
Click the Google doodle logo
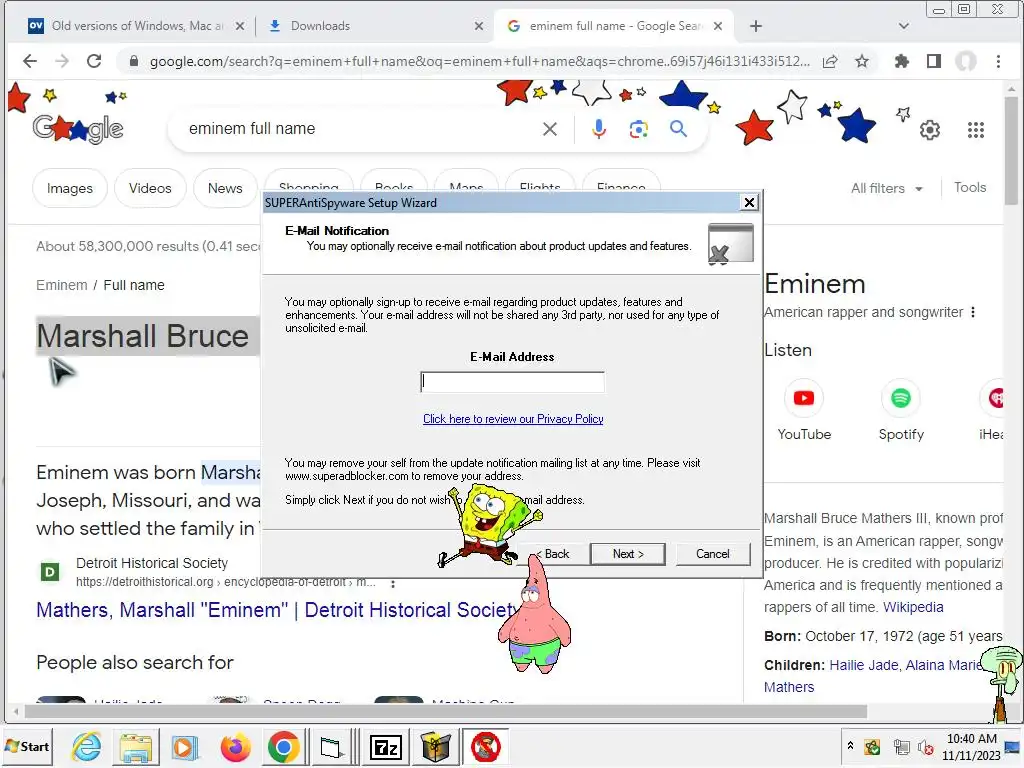[x=78, y=129]
